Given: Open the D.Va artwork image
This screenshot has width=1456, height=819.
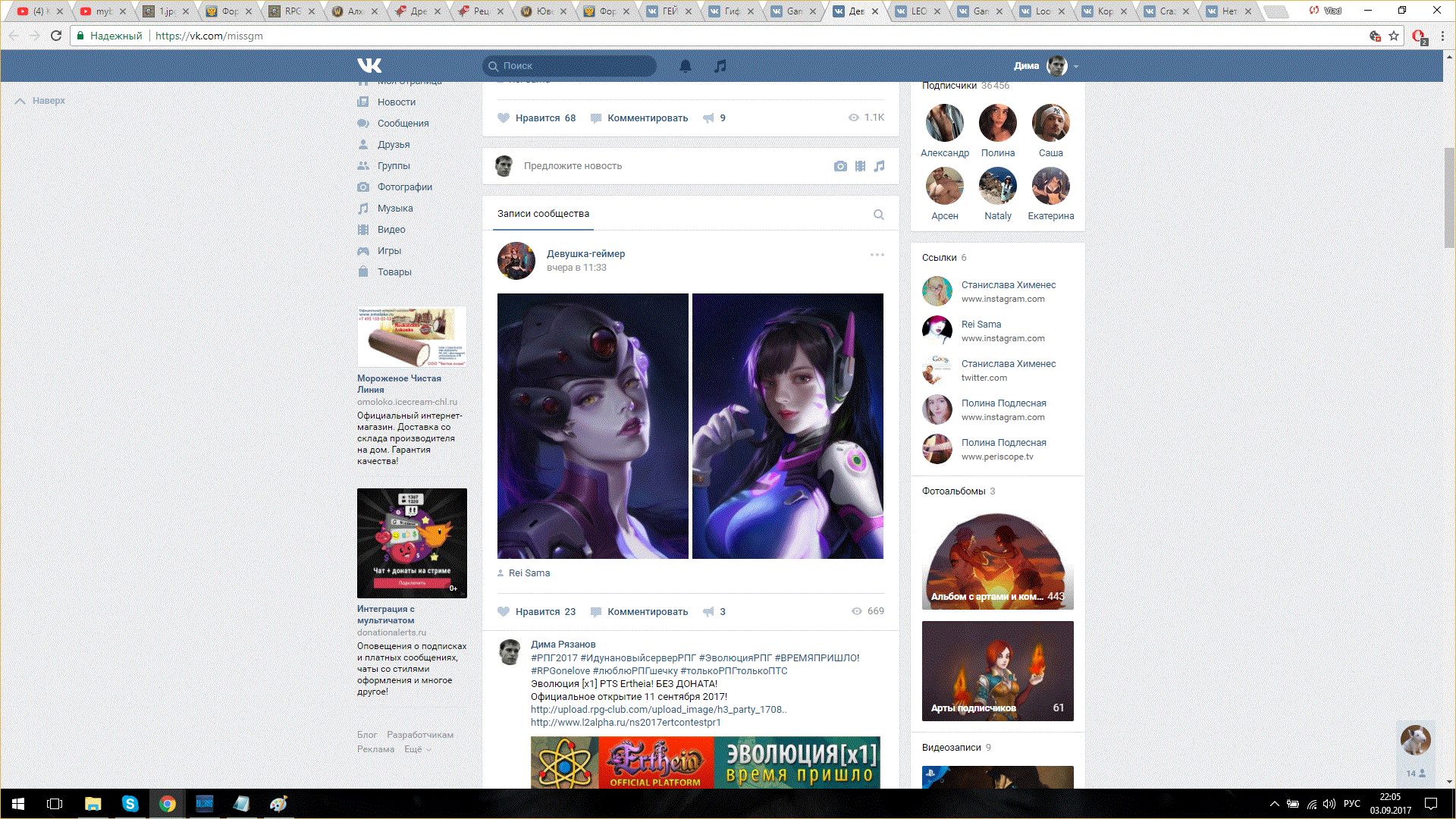Looking at the screenshot, I should pos(788,426).
